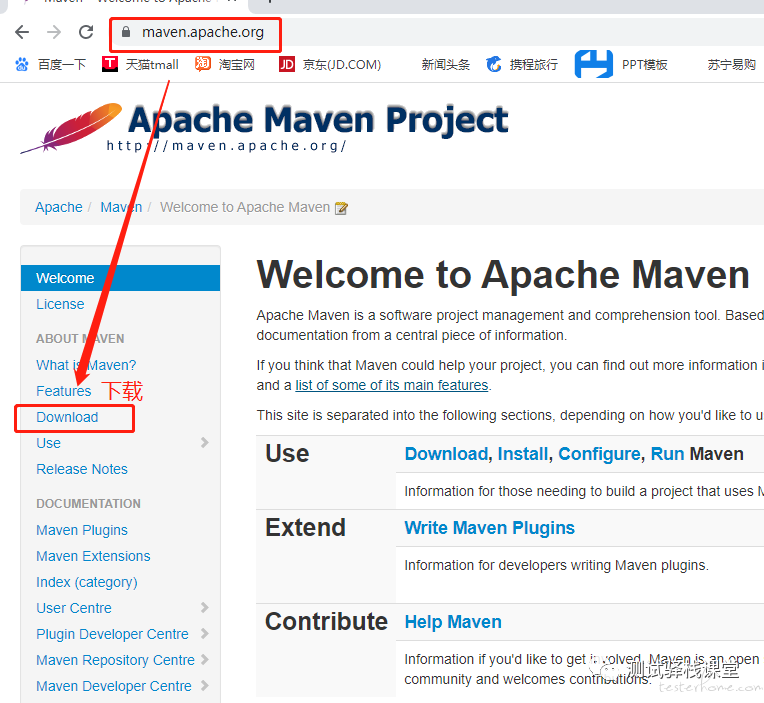
Task: Click the Baidu paw bookmark icon
Action: click(x=22, y=64)
